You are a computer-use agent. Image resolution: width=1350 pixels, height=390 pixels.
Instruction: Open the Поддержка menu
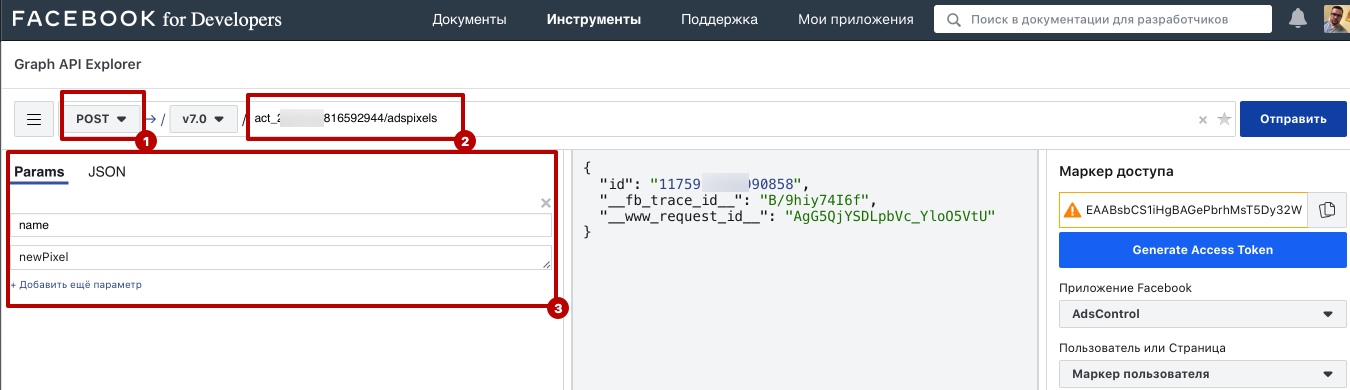click(x=719, y=19)
